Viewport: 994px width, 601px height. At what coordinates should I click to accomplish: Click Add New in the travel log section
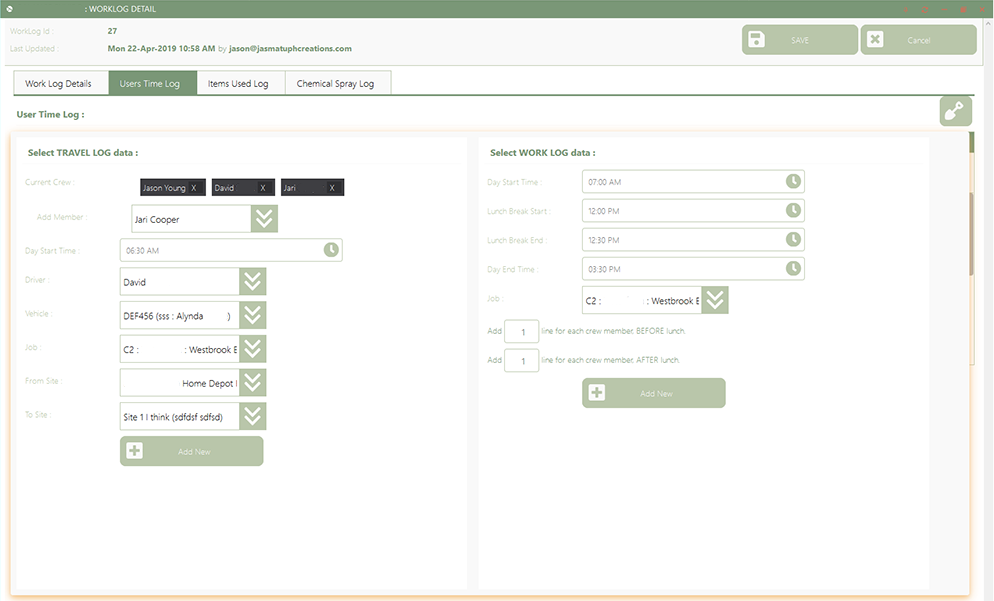click(191, 451)
